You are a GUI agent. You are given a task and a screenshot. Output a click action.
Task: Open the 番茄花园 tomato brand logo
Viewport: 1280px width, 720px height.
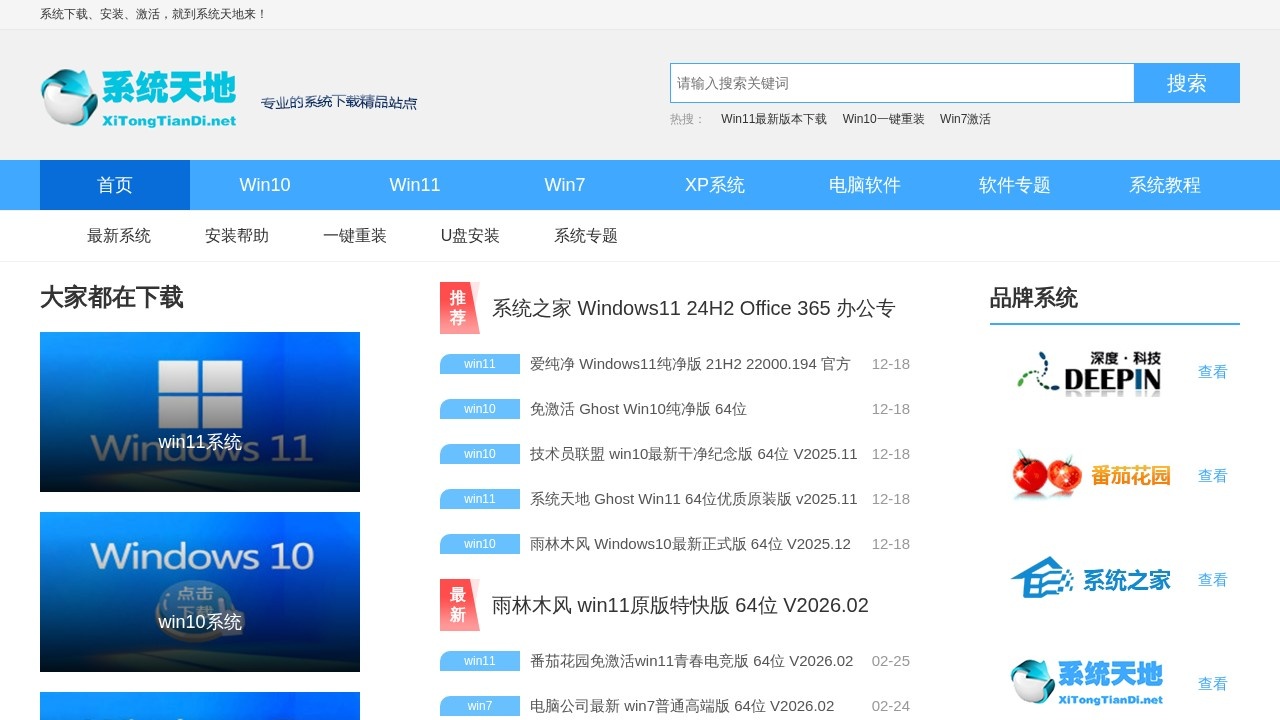pos(1090,476)
